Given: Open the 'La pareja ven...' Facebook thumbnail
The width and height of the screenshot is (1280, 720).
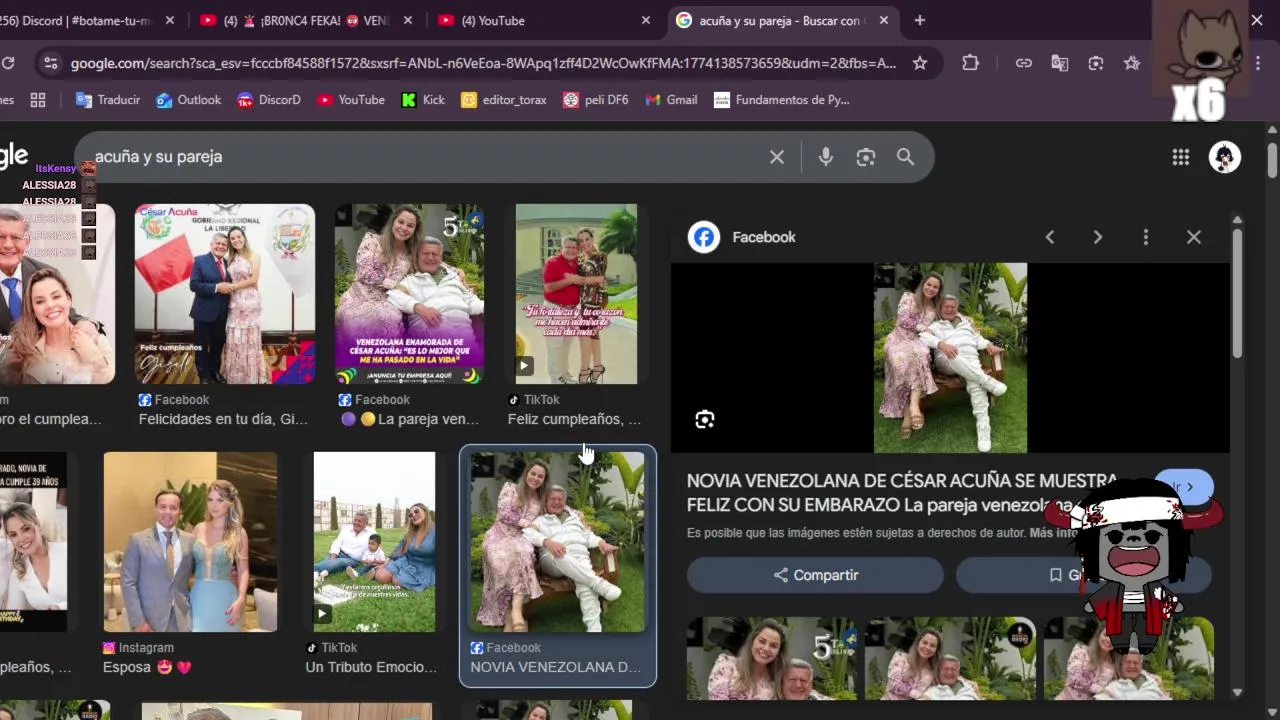Looking at the screenshot, I should click(x=410, y=294).
